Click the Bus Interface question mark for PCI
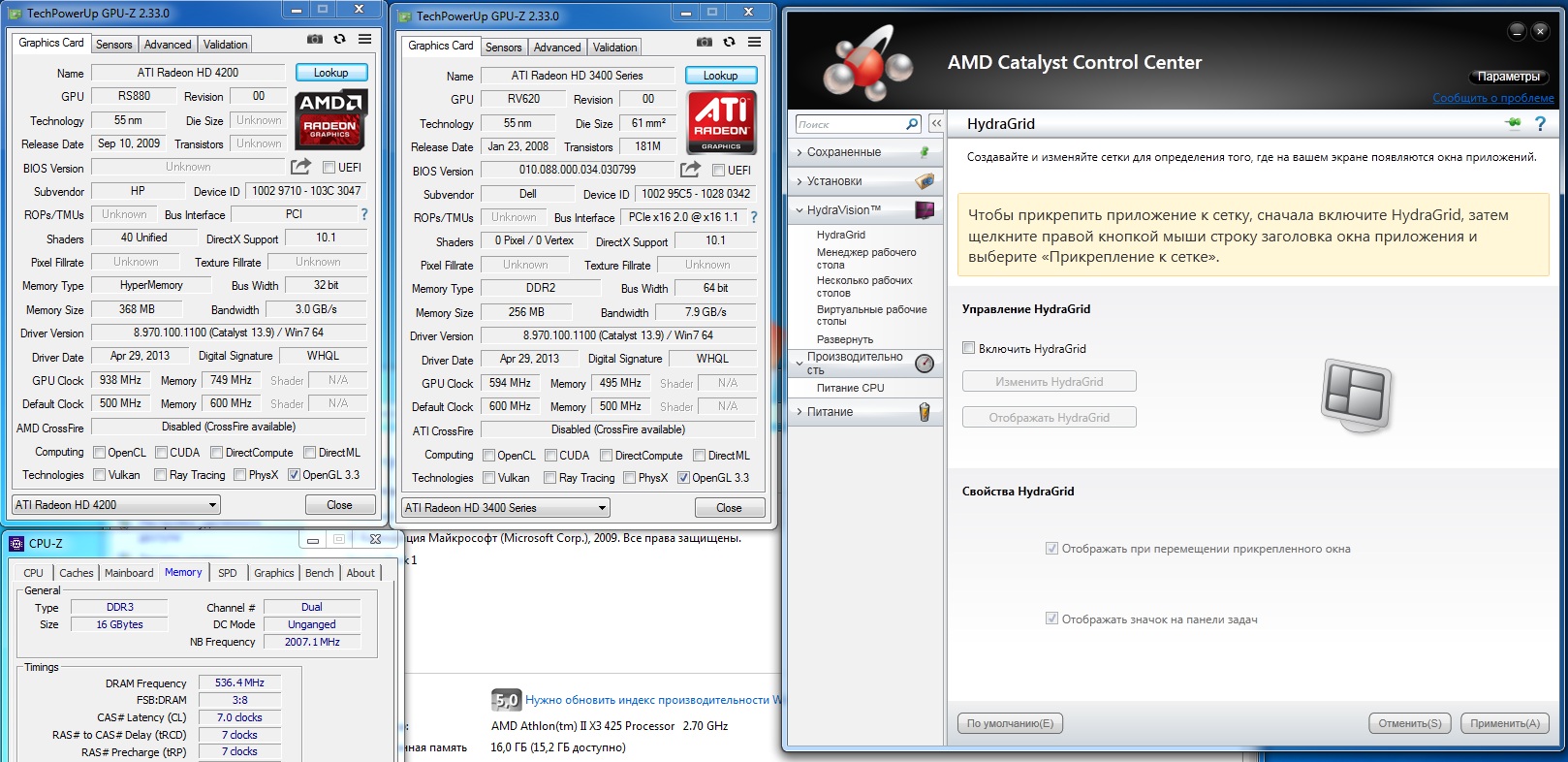Image resolution: width=1568 pixels, height=762 pixels. coord(364,214)
